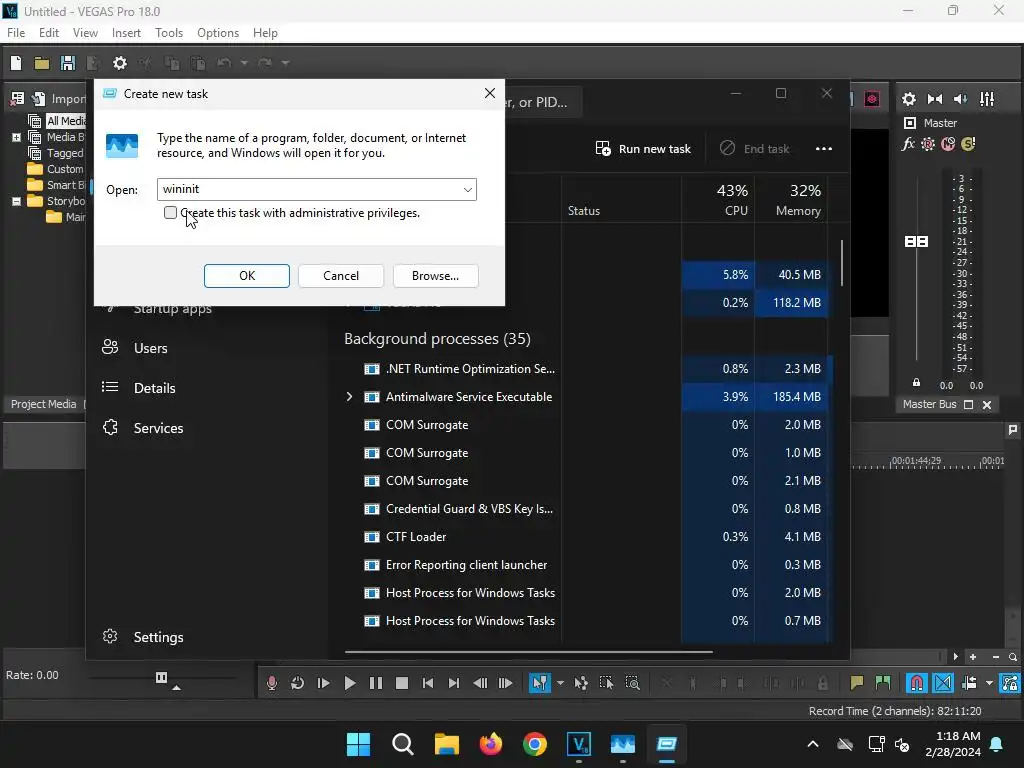Select the Envelope edit tool

click(x=581, y=683)
